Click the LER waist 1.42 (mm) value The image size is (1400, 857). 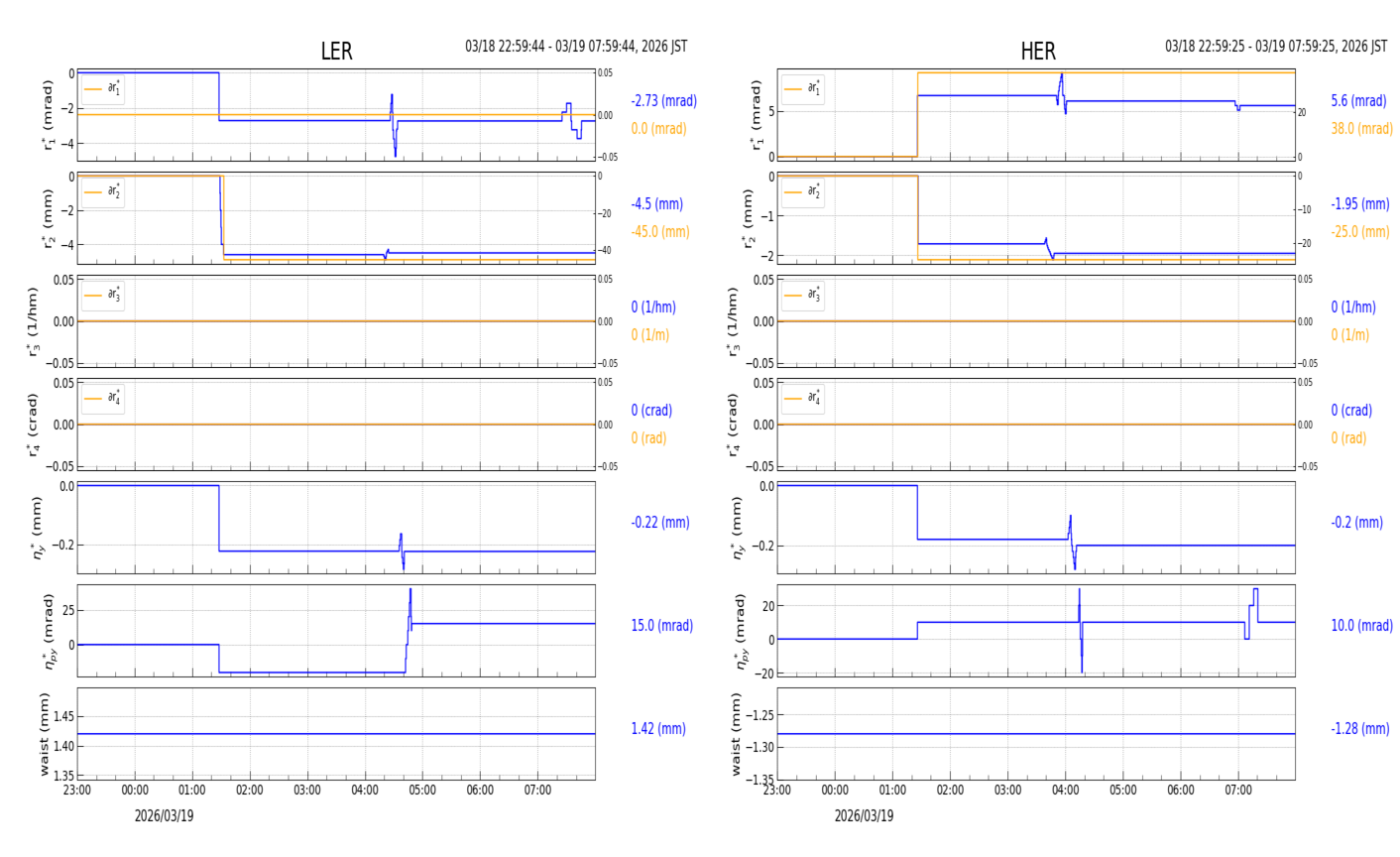pos(658,729)
